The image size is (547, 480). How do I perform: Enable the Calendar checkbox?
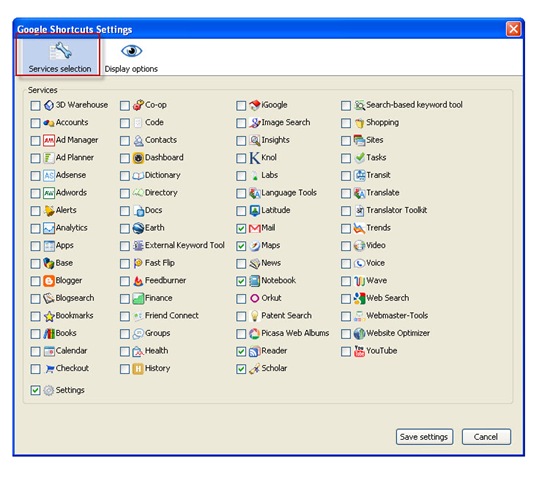(x=35, y=352)
